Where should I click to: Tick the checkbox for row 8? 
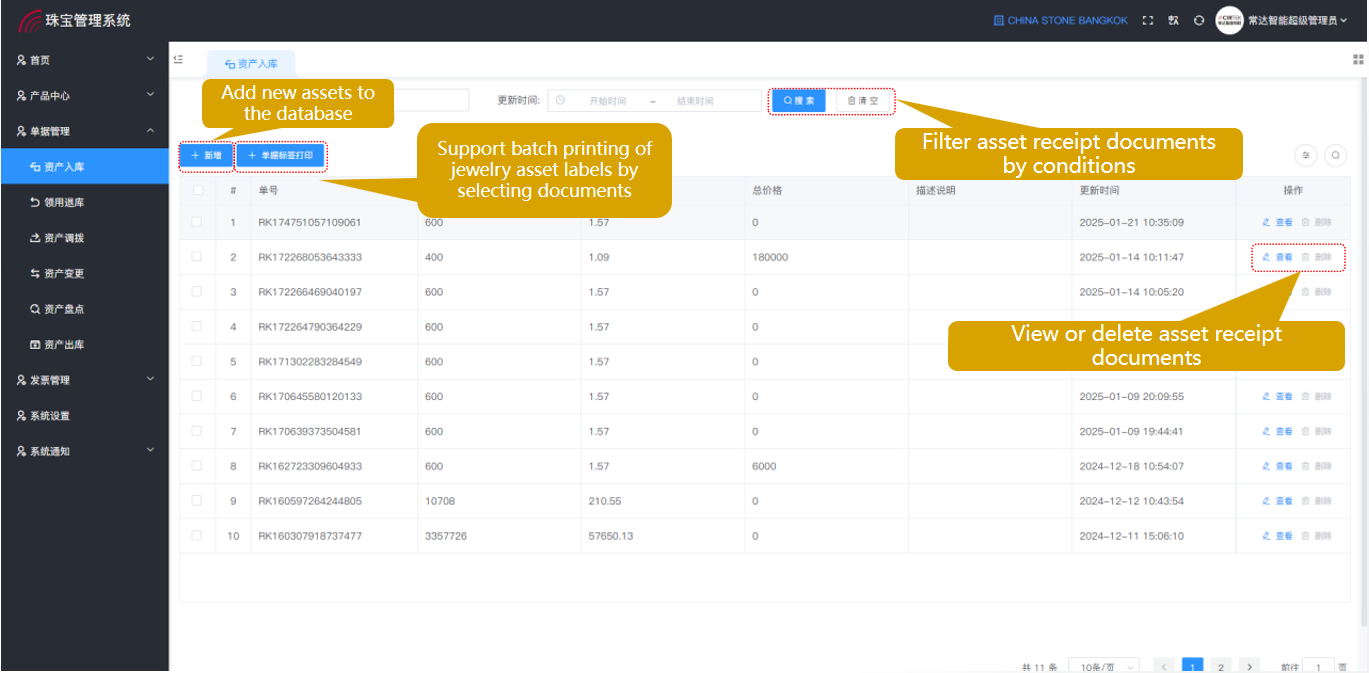point(197,466)
